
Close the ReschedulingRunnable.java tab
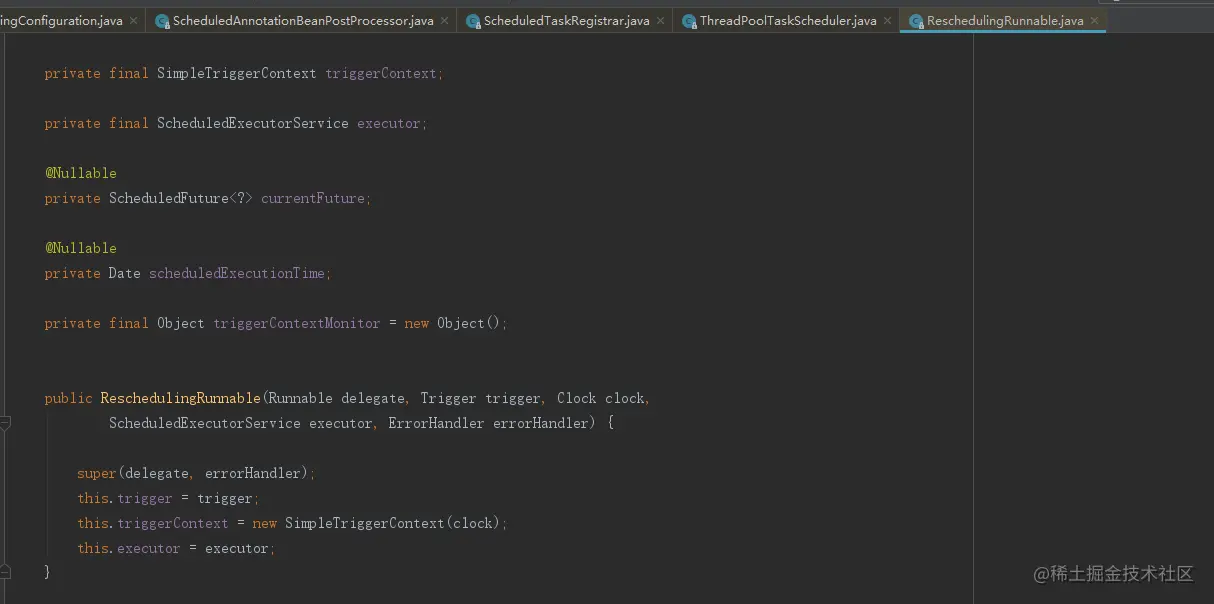click(1094, 21)
